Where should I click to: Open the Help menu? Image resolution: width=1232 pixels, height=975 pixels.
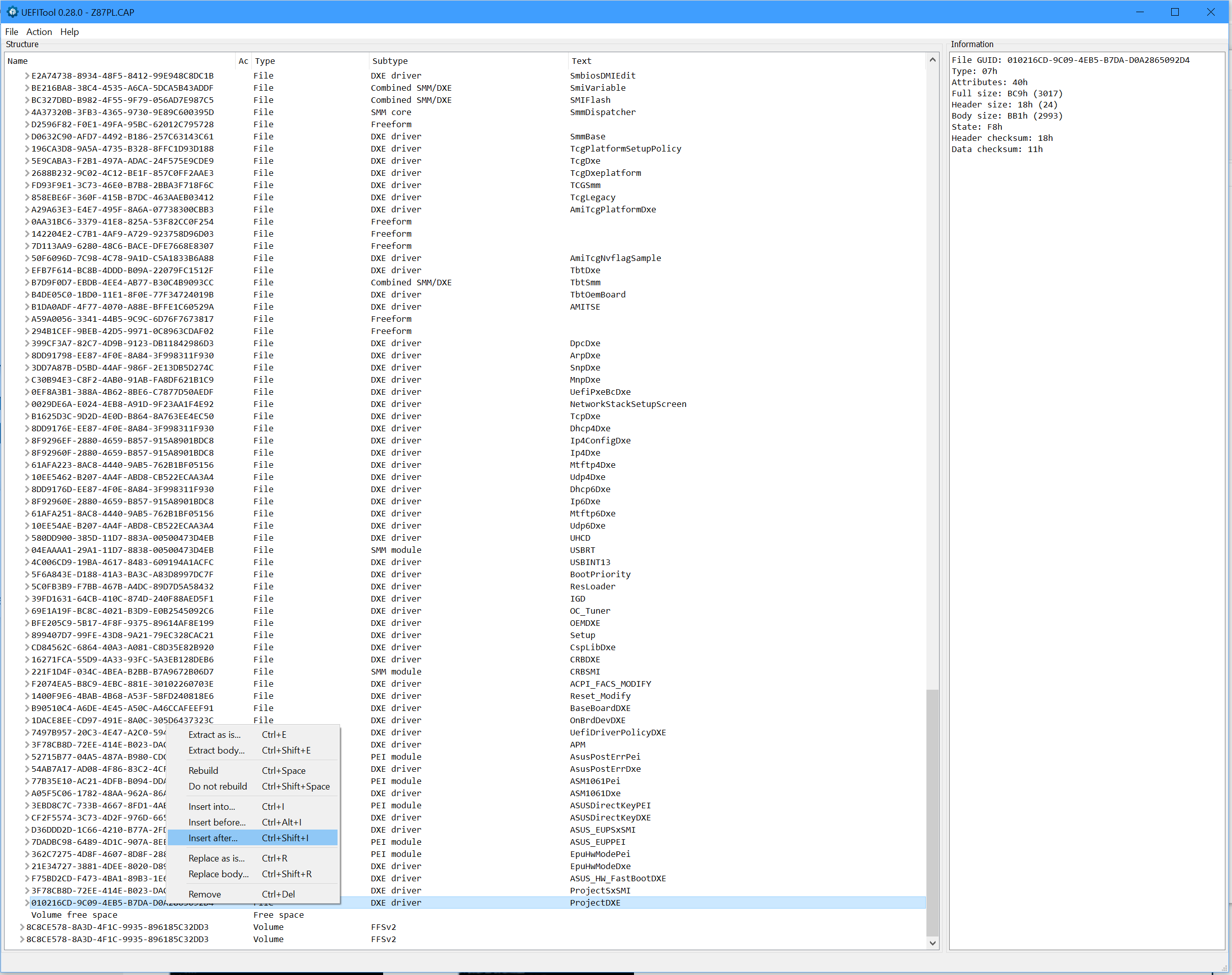coord(69,32)
